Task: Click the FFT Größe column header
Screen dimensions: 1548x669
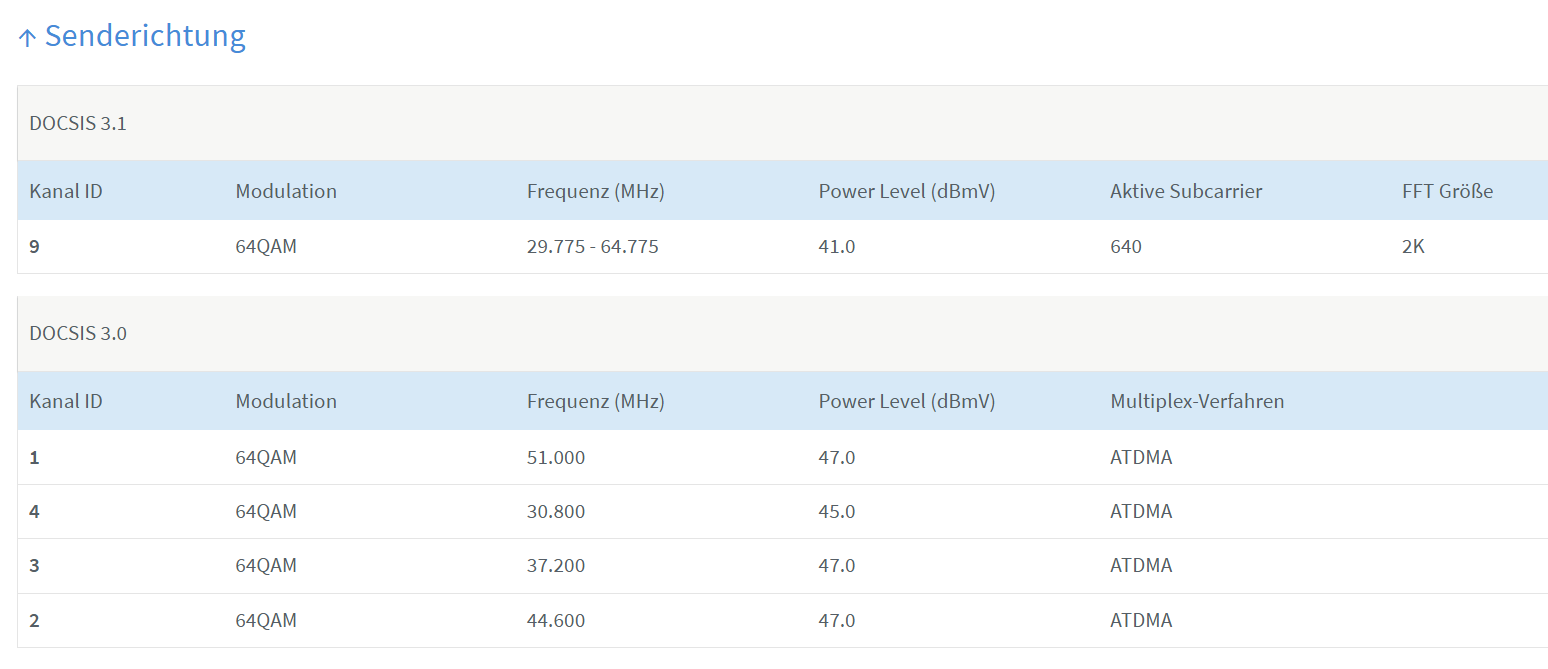Action: pos(1448,191)
